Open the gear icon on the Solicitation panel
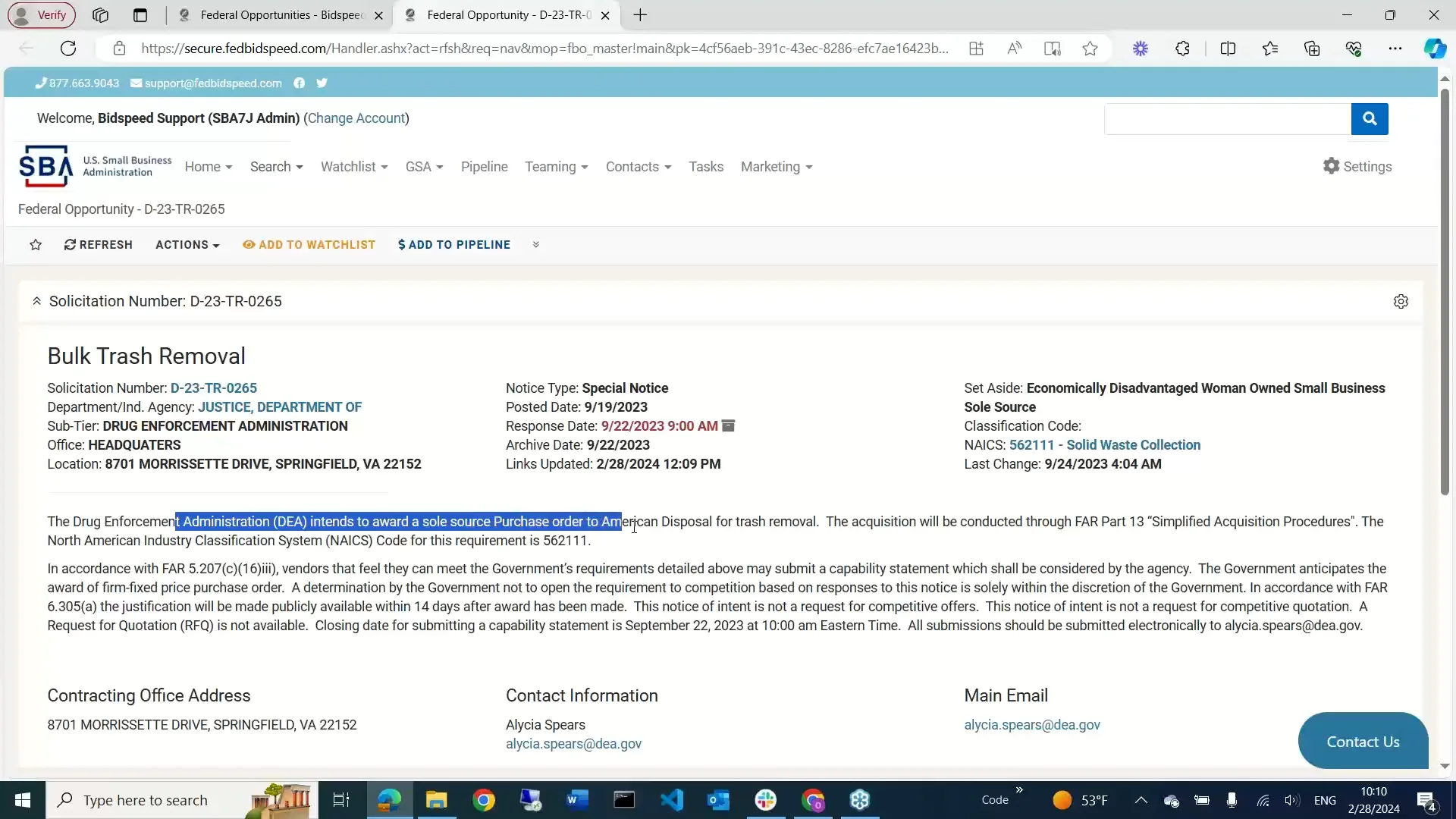 (x=1401, y=301)
